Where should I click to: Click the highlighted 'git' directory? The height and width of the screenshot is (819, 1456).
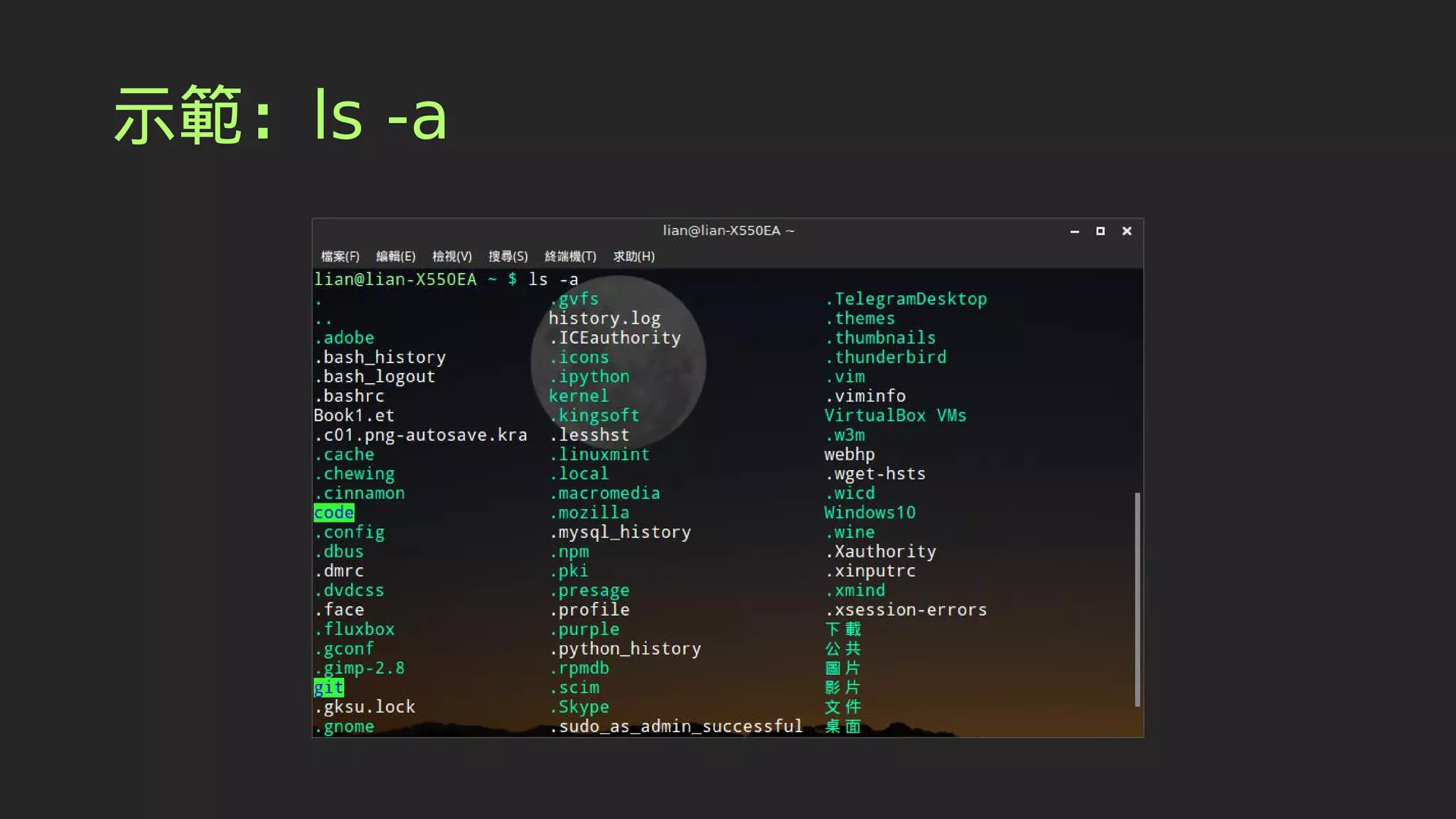[x=328, y=687]
